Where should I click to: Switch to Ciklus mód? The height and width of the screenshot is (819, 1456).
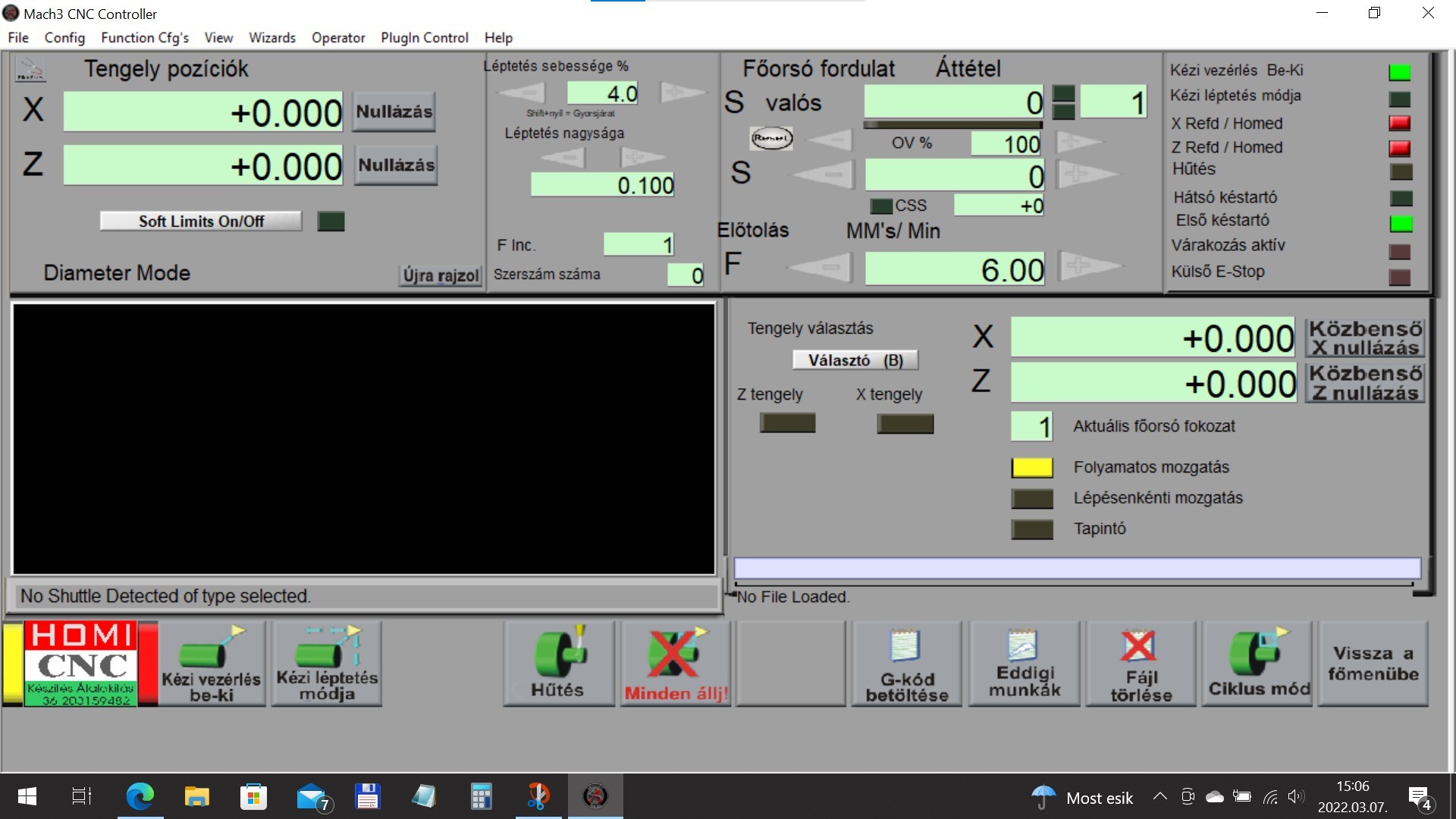tap(1259, 664)
